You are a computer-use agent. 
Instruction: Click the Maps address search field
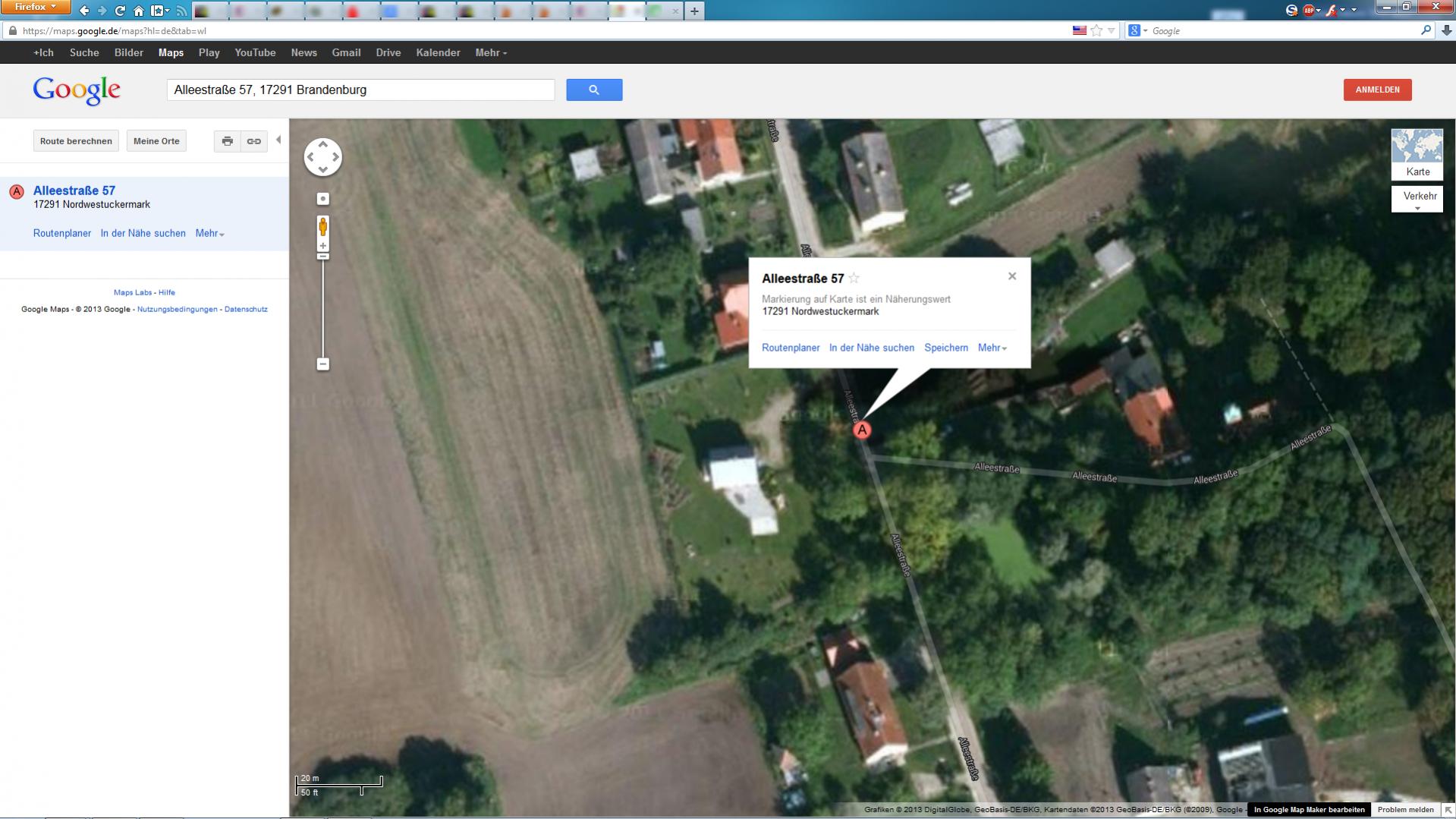360,90
